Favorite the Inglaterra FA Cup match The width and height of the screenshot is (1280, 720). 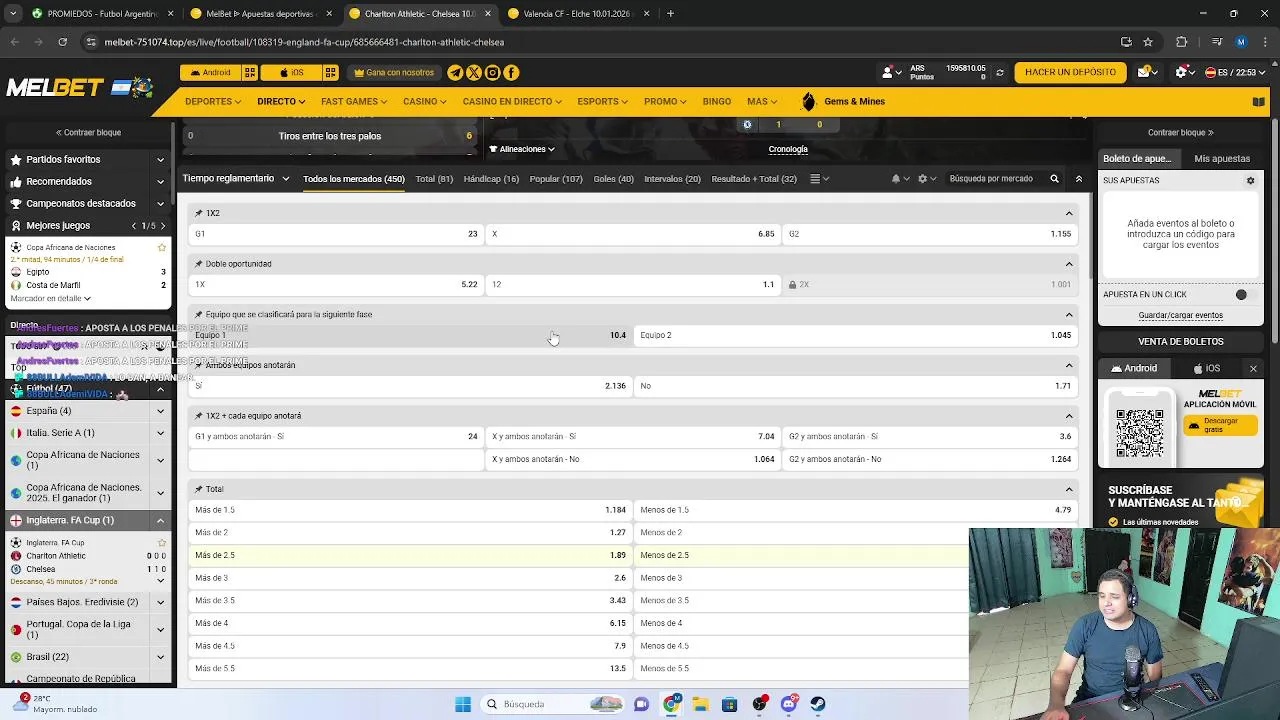[x=162, y=542]
